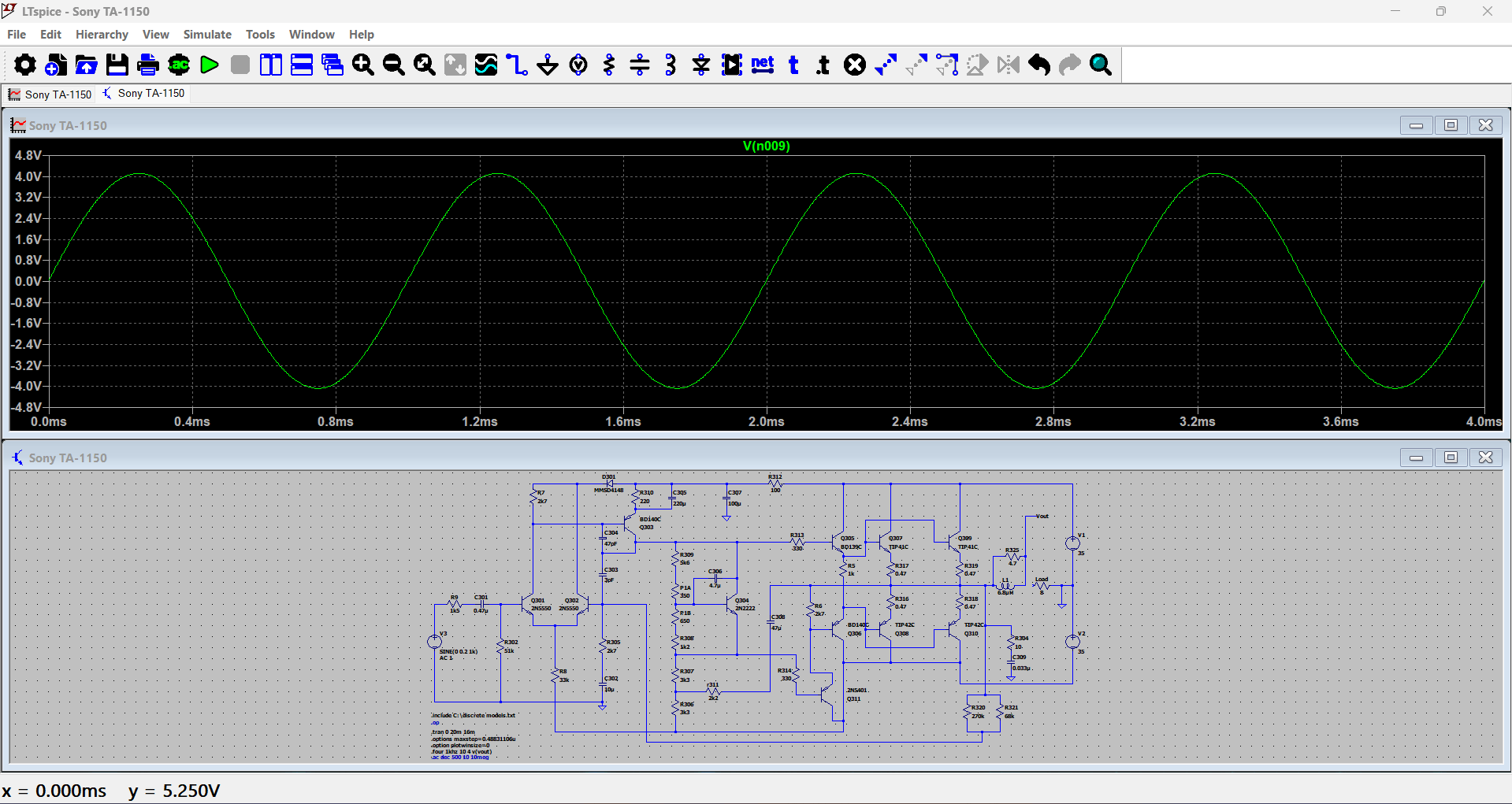This screenshot has width=1512, height=804.
Task: Cascade the windows
Action: click(332, 65)
